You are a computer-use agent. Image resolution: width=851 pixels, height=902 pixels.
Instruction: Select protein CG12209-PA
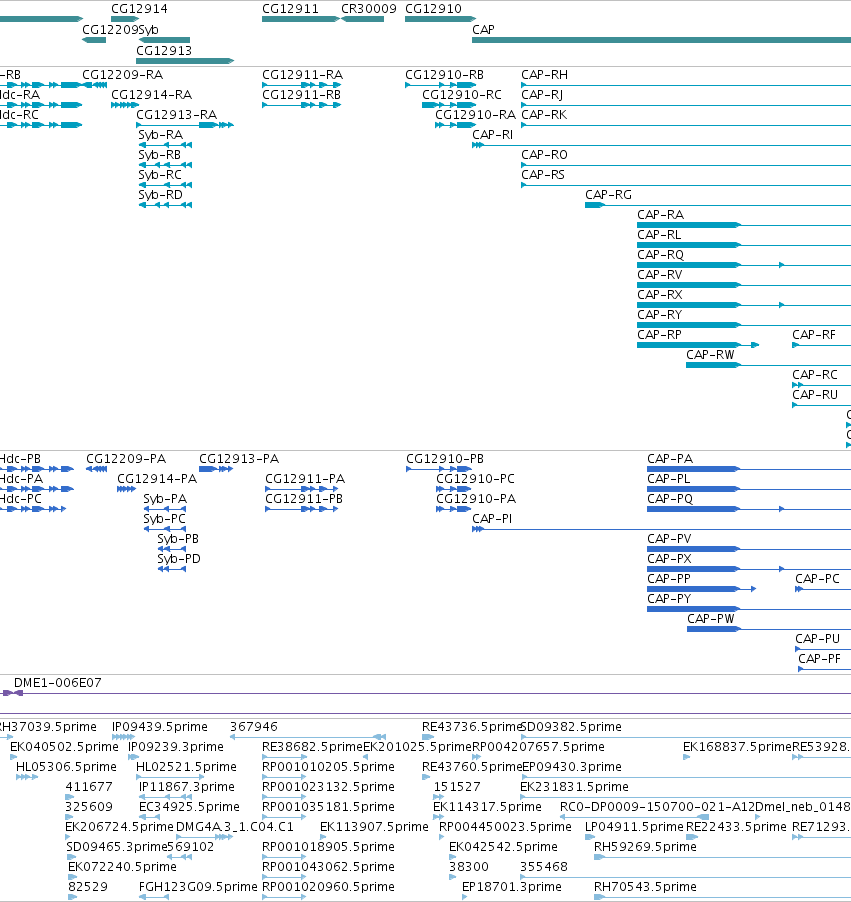click(126, 458)
